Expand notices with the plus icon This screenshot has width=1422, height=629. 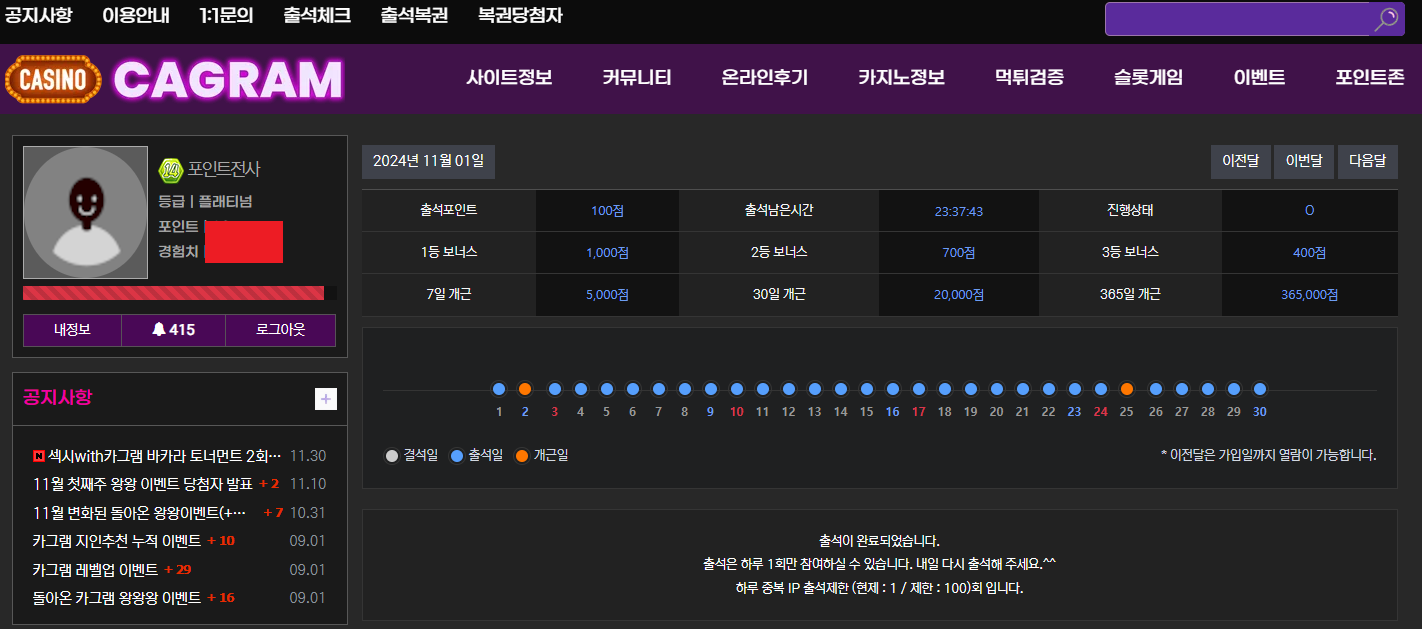pos(326,399)
